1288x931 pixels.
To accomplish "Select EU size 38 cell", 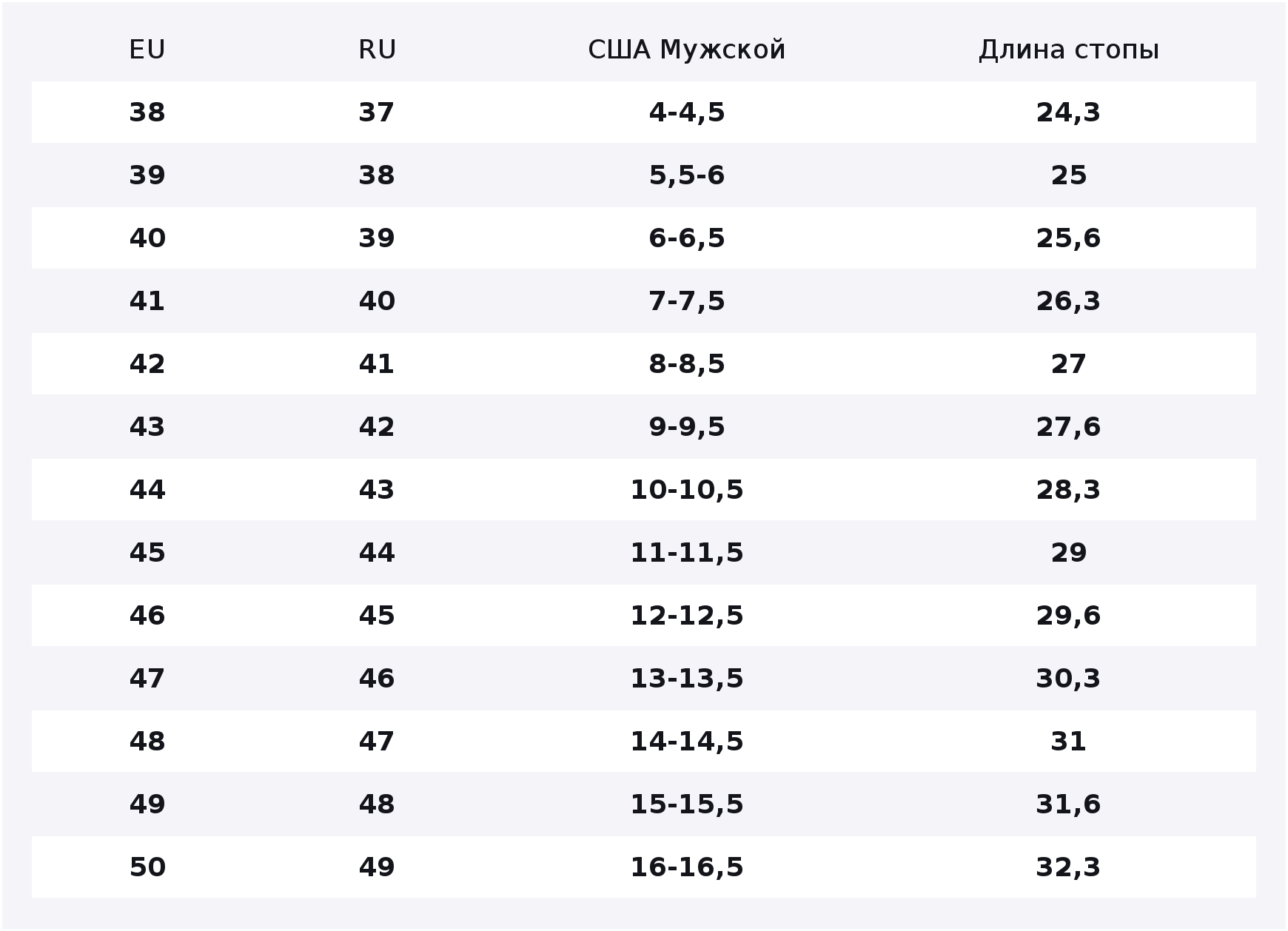I will [x=147, y=112].
